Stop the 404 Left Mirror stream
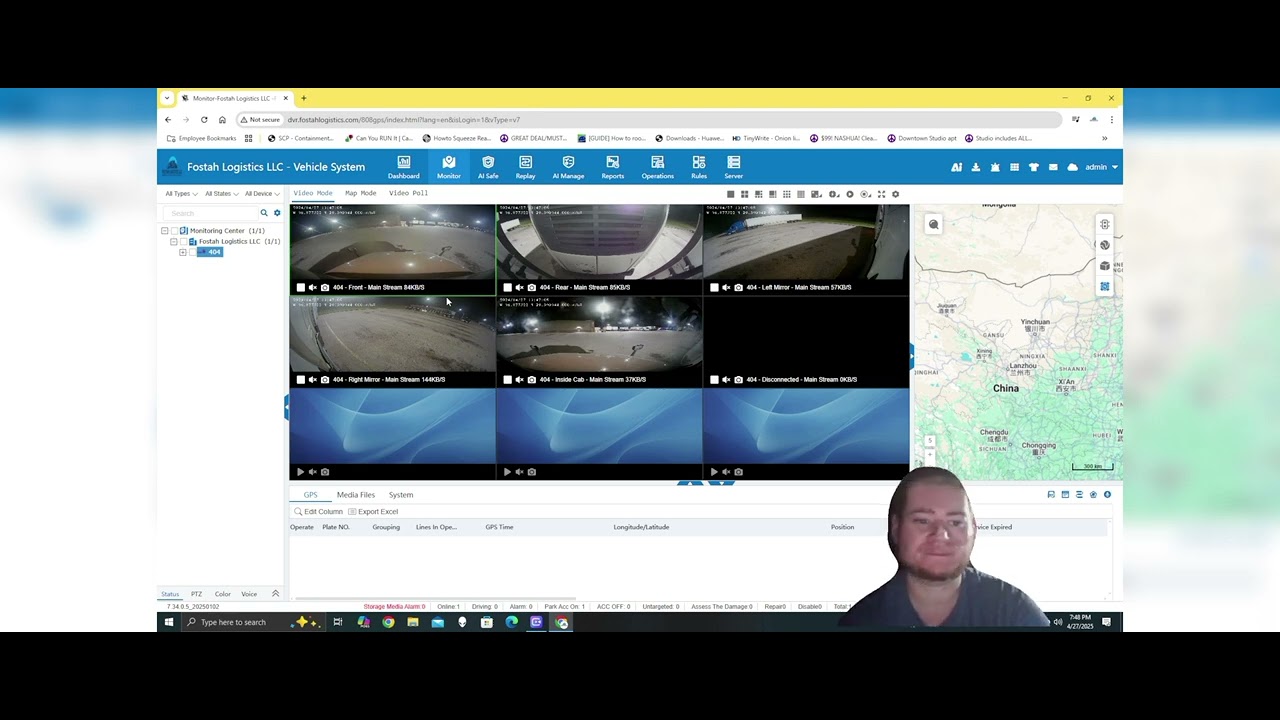1280x720 pixels. [x=714, y=287]
